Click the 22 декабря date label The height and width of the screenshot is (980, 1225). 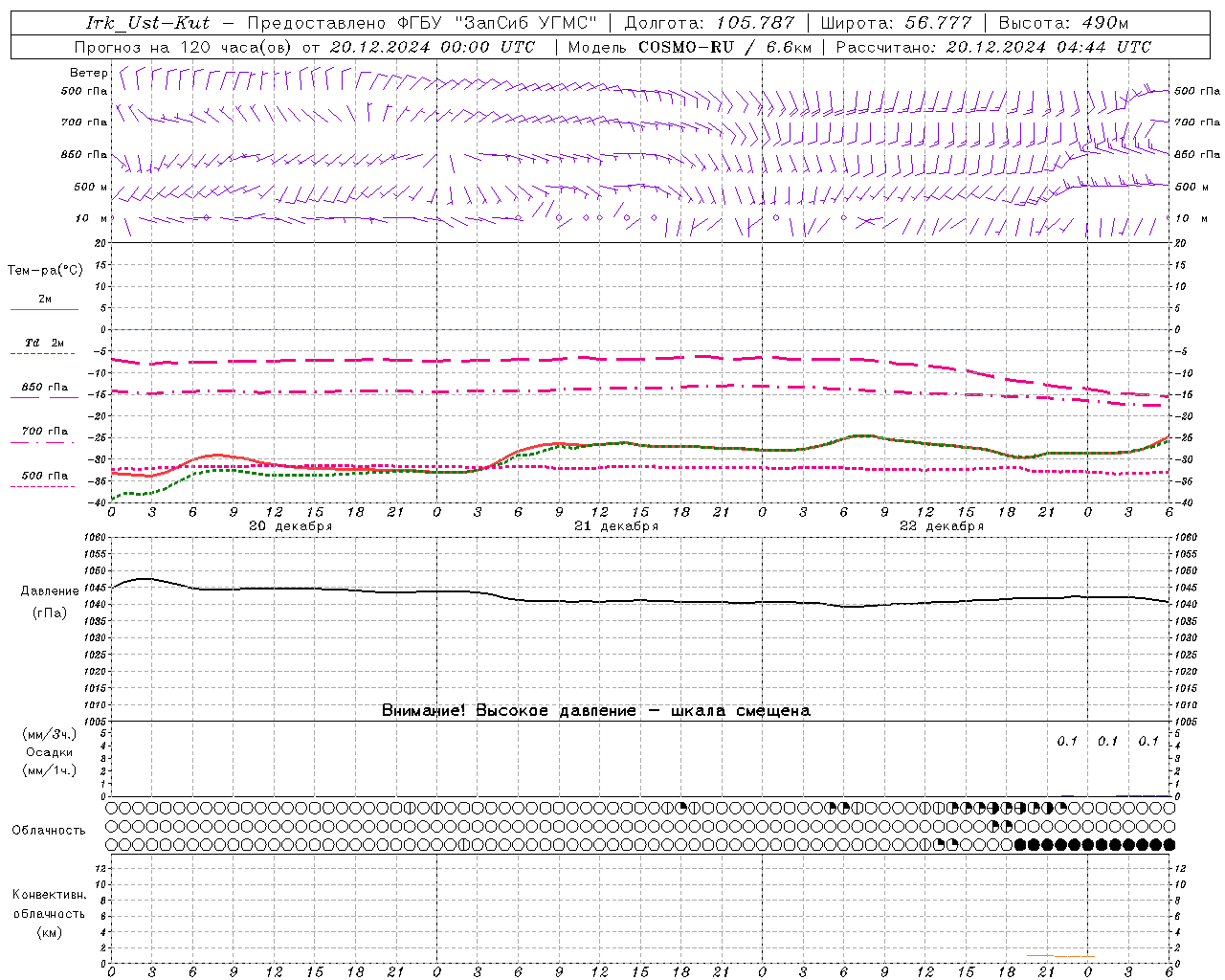coord(942,526)
